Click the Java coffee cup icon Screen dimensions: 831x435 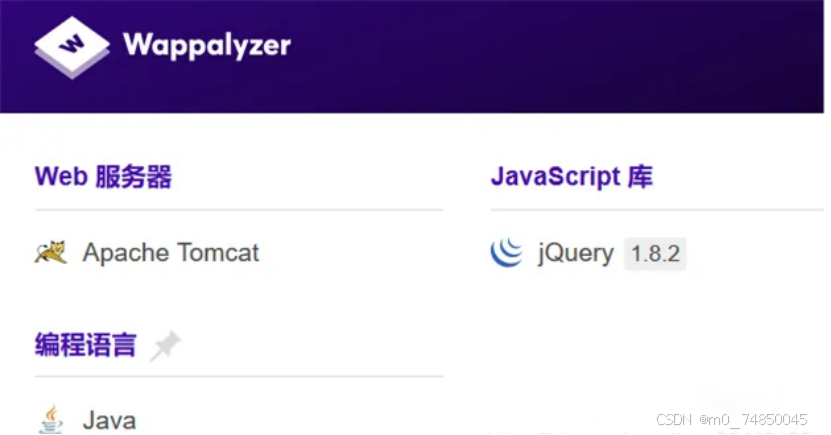pyautogui.click(x=51, y=420)
